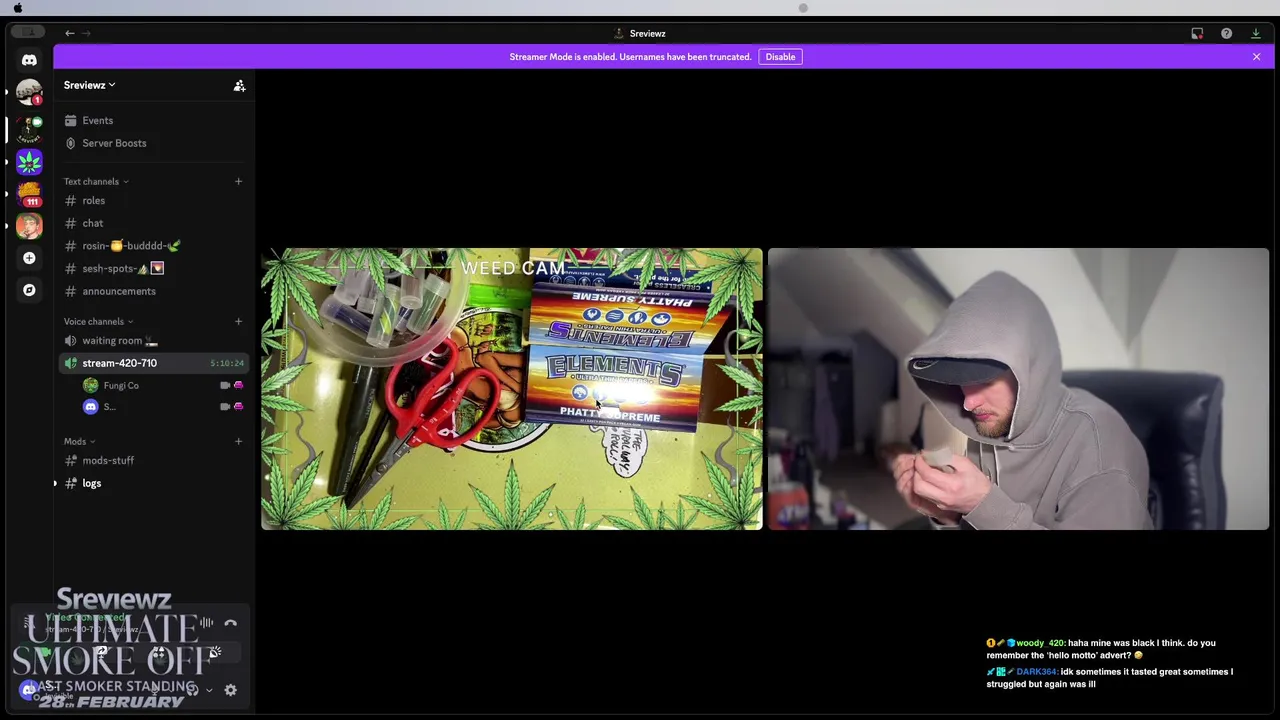
Task: Open the Sreviewz server dropdown menu
Action: pyautogui.click(x=90, y=85)
